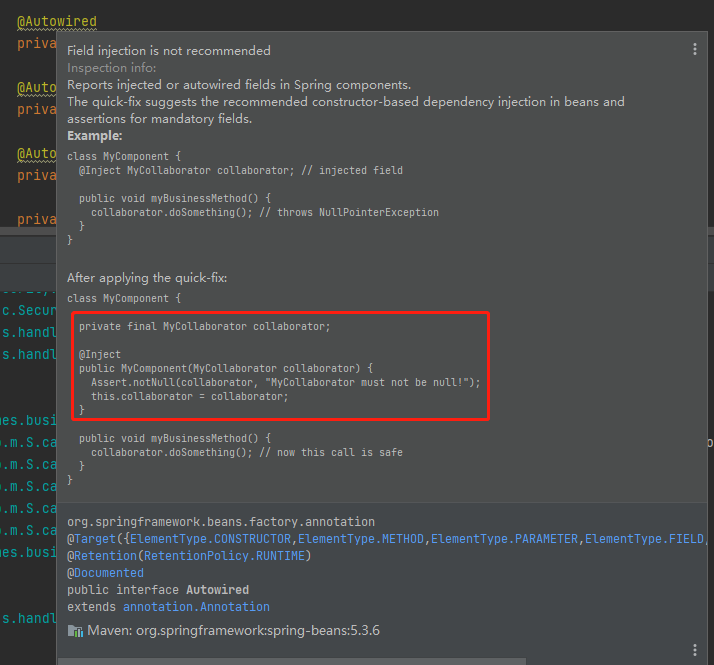Click 'private final MyCollaborator collaborator;' line
This screenshot has height=665, width=714.
pyautogui.click(x=204, y=327)
